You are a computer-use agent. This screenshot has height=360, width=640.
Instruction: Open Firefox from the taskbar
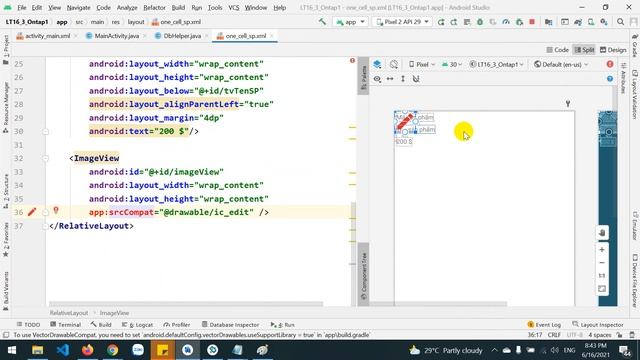(x=87, y=350)
